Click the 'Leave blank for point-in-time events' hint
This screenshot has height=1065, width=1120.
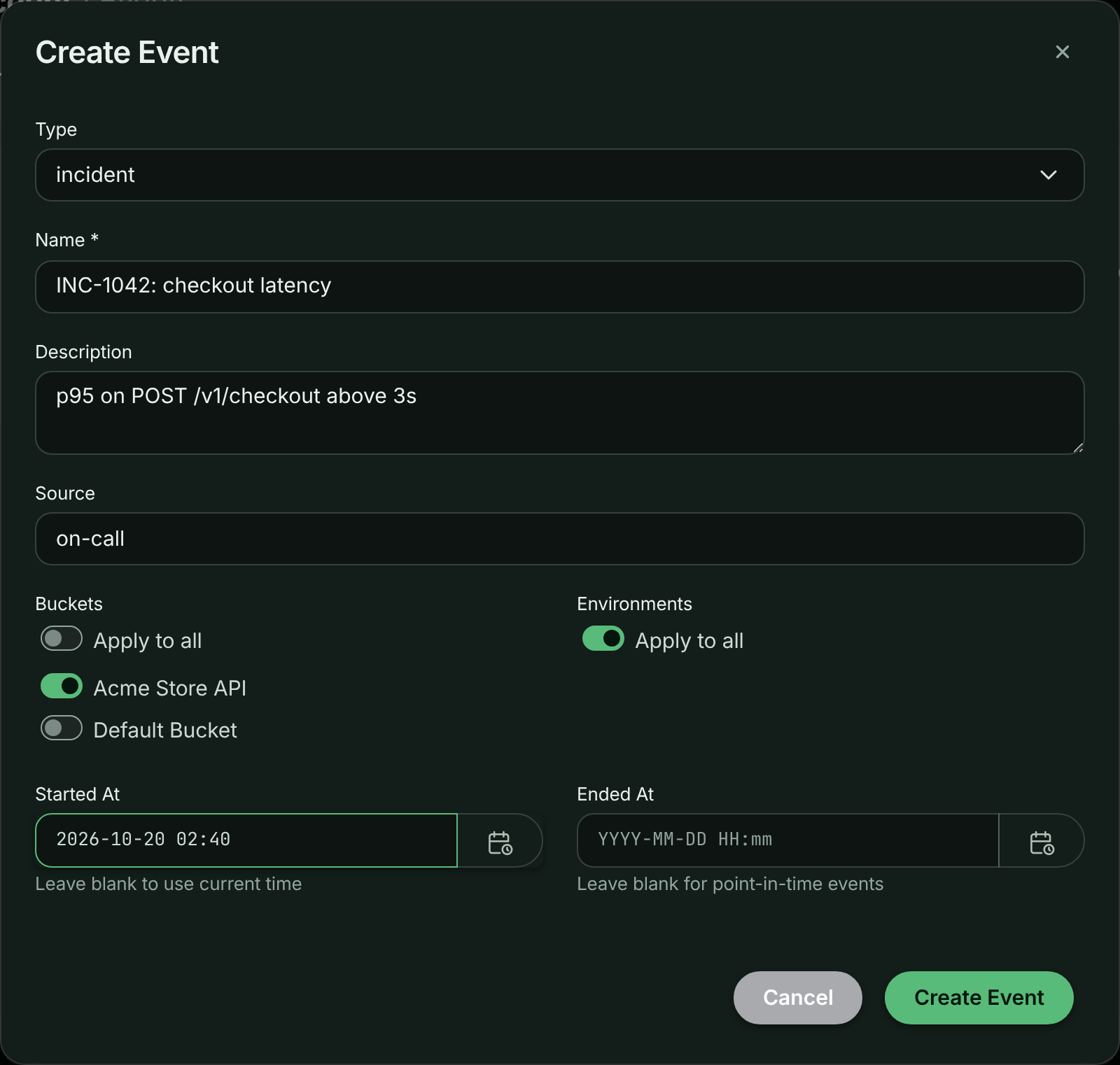pyautogui.click(x=730, y=884)
